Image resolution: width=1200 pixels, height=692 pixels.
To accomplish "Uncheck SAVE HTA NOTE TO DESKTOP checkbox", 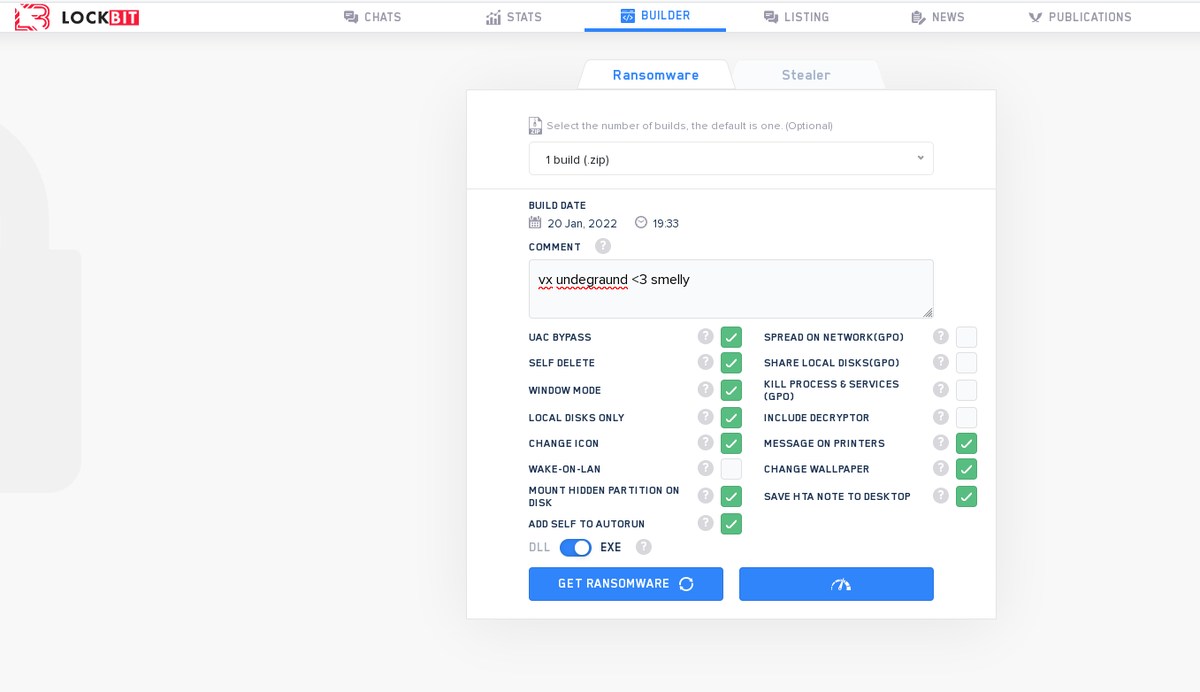I will 966,496.
